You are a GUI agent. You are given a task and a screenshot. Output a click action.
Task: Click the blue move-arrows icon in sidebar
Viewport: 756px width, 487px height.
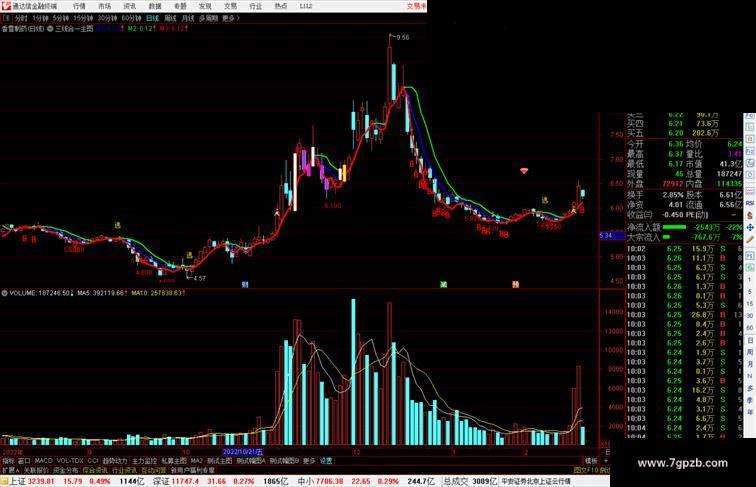coord(750,227)
